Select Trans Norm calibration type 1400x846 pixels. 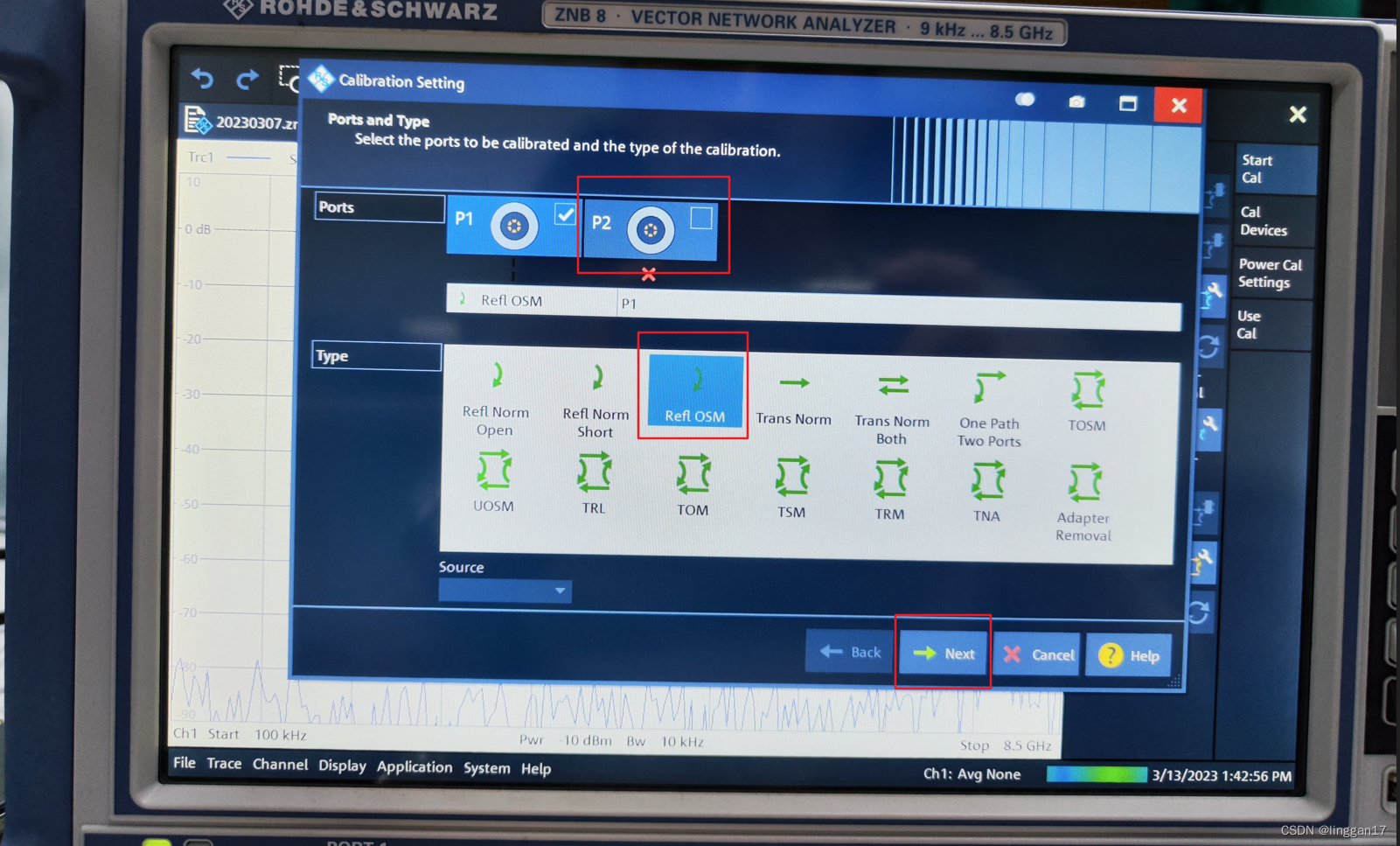click(794, 400)
